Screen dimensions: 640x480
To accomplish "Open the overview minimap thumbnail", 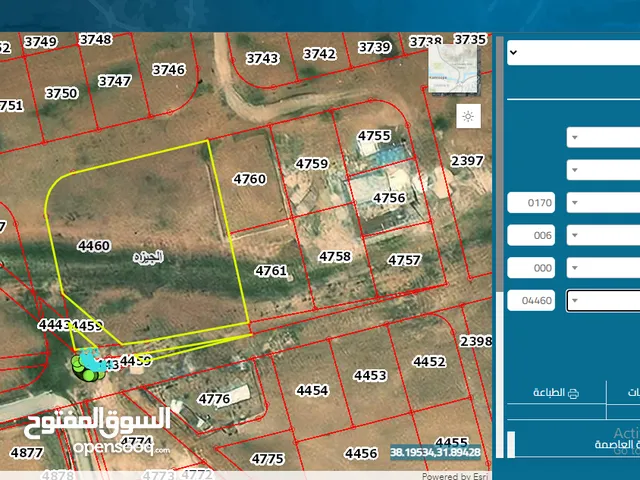I will (453, 69).
